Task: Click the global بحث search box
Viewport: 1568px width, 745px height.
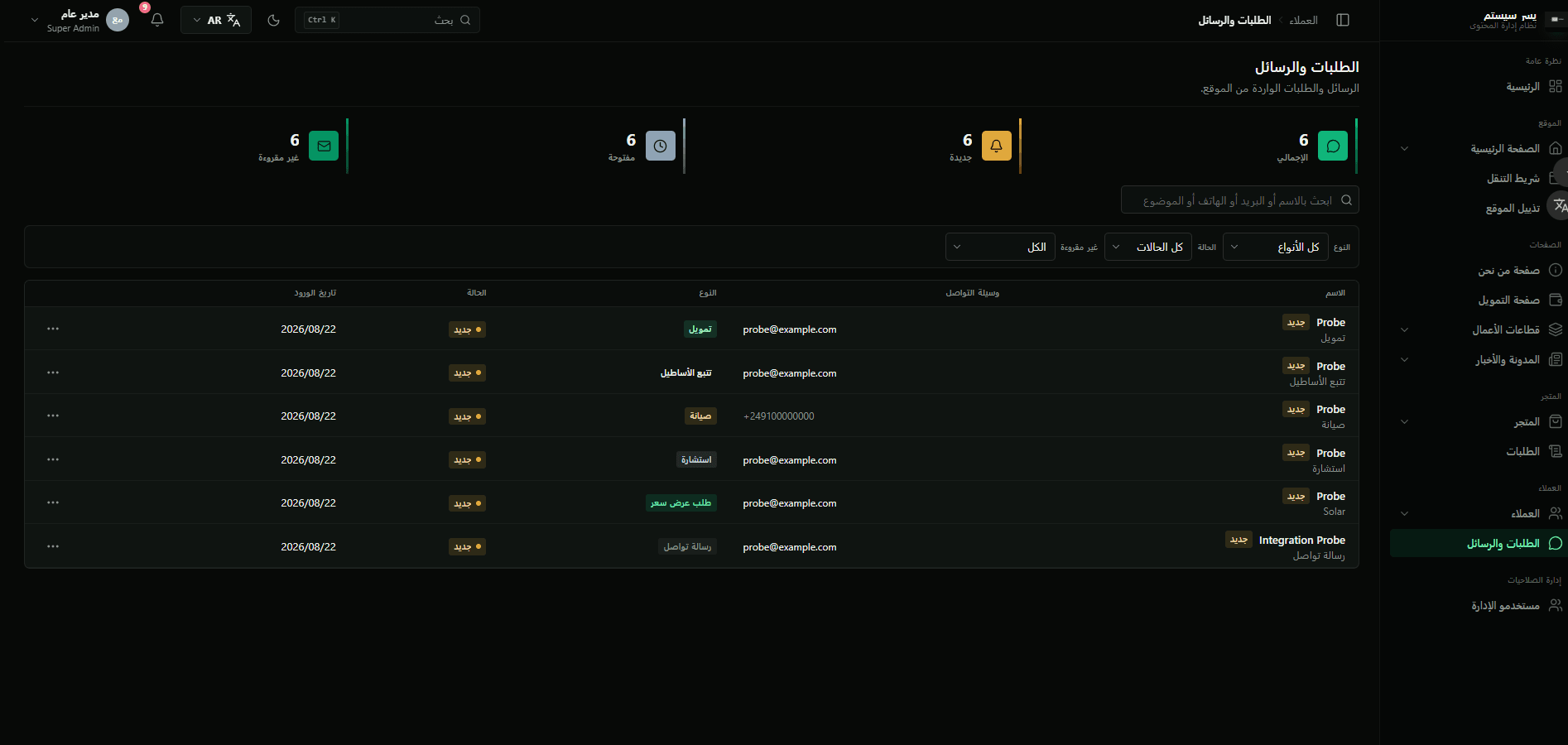Action: click(x=387, y=20)
